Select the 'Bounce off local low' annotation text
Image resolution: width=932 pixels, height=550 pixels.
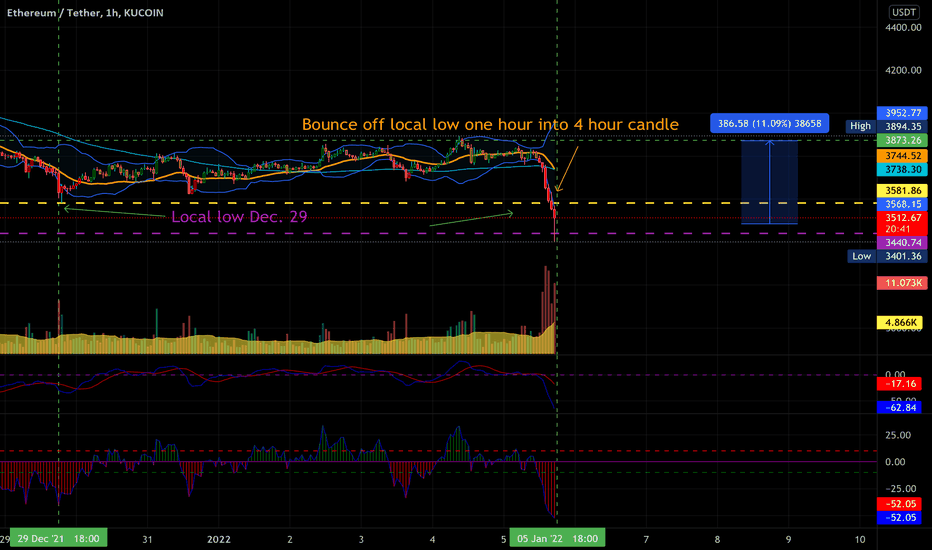(x=490, y=124)
